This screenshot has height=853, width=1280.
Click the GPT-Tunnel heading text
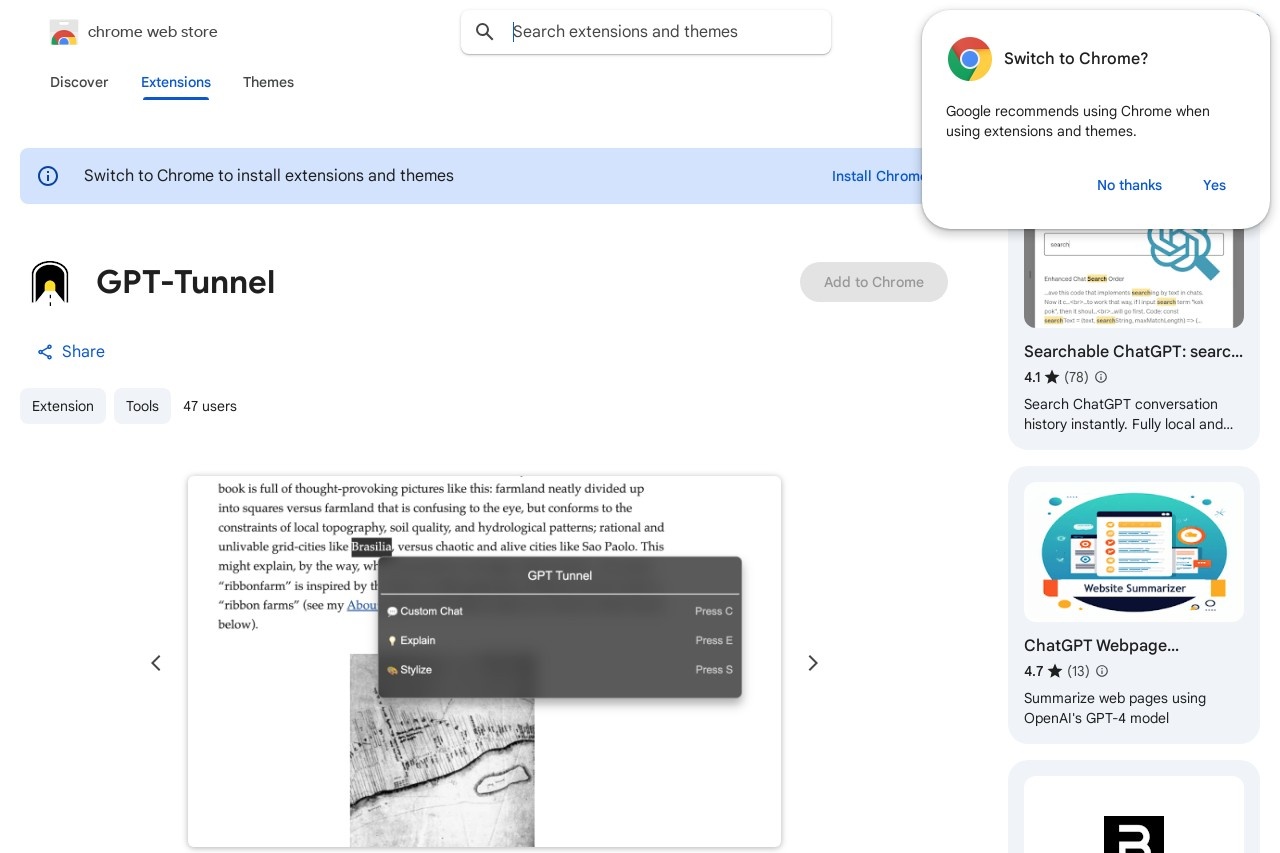coord(186,282)
